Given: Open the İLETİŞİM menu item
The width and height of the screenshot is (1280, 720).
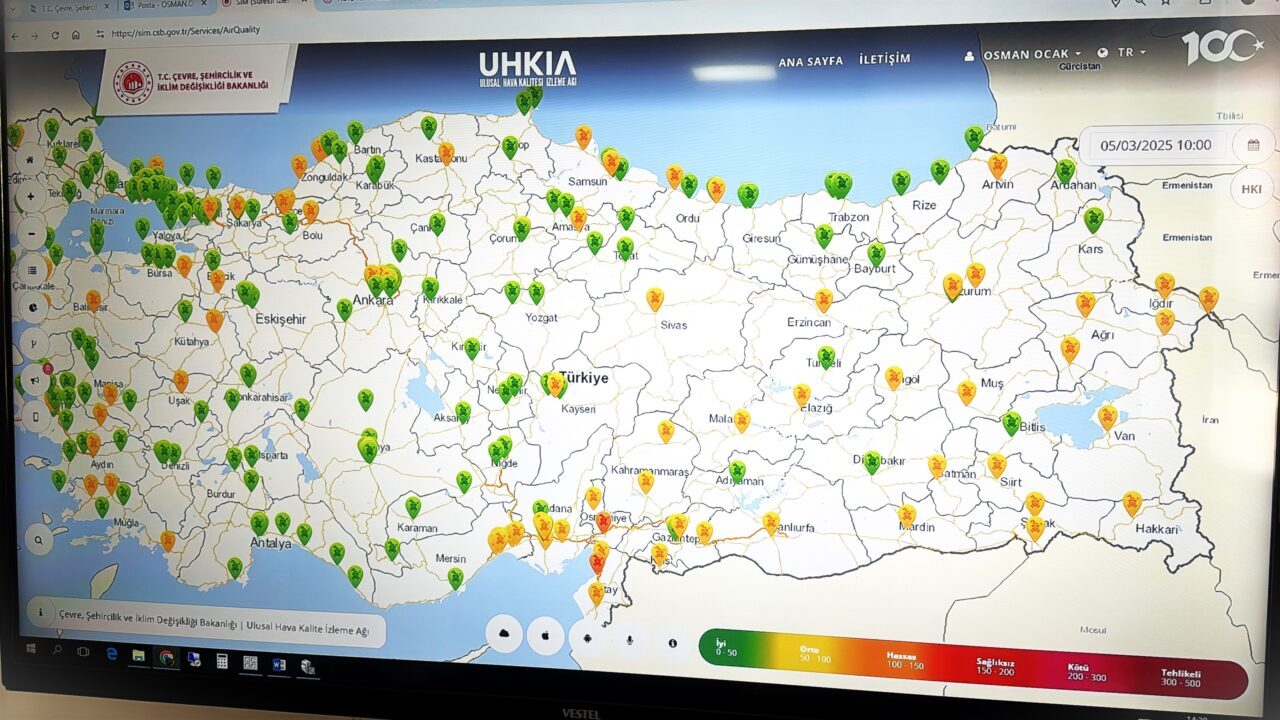Looking at the screenshot, I should pyautogui.click(x=885, y=59).
